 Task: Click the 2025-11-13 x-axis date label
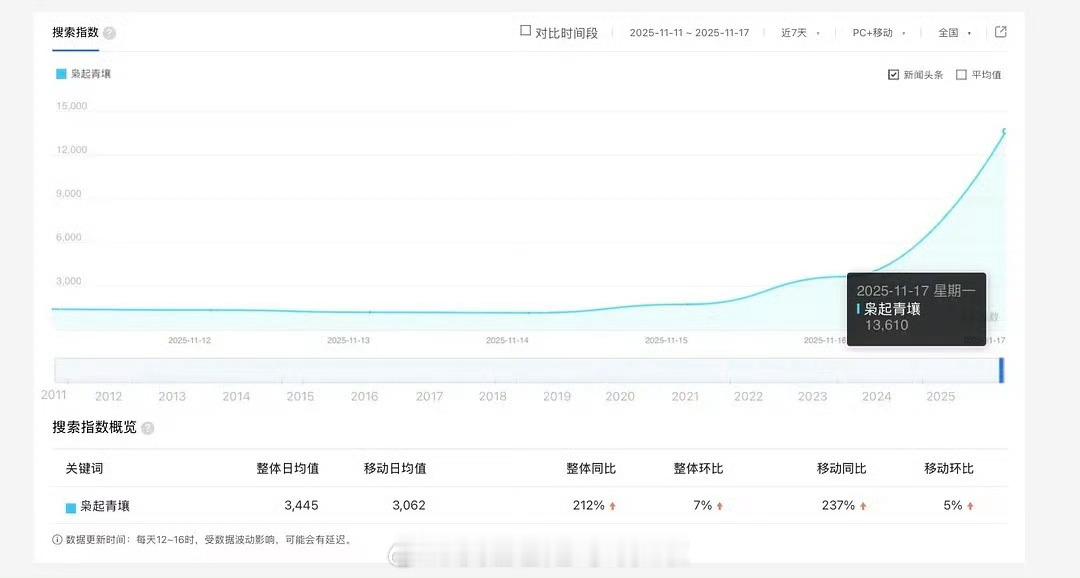coord(349,340)
